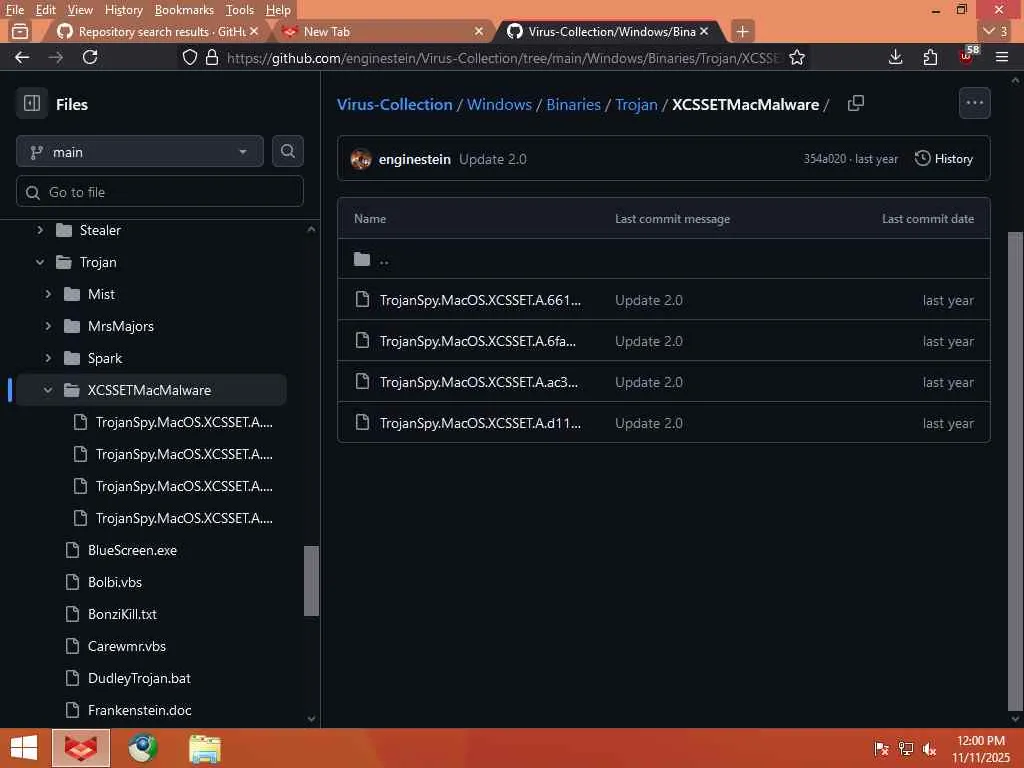Click the globe app taskbar icon
This screenshot has width=1024, height=768.
point(143,748)
